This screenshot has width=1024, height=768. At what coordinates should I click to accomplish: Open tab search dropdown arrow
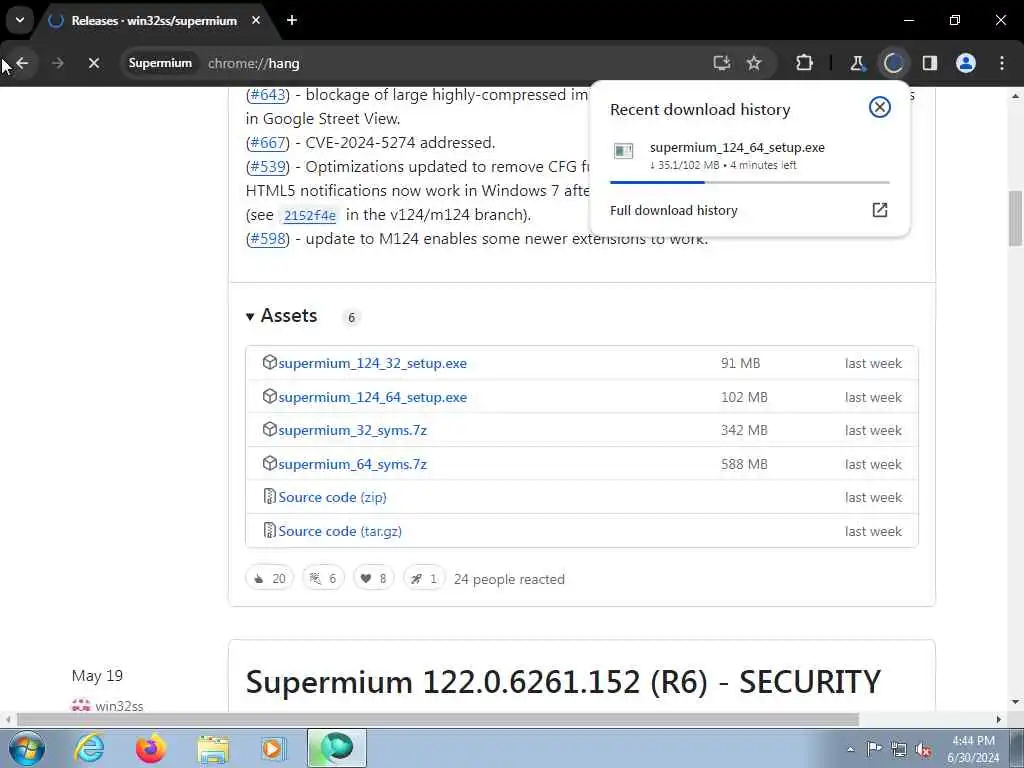(20, 20)
